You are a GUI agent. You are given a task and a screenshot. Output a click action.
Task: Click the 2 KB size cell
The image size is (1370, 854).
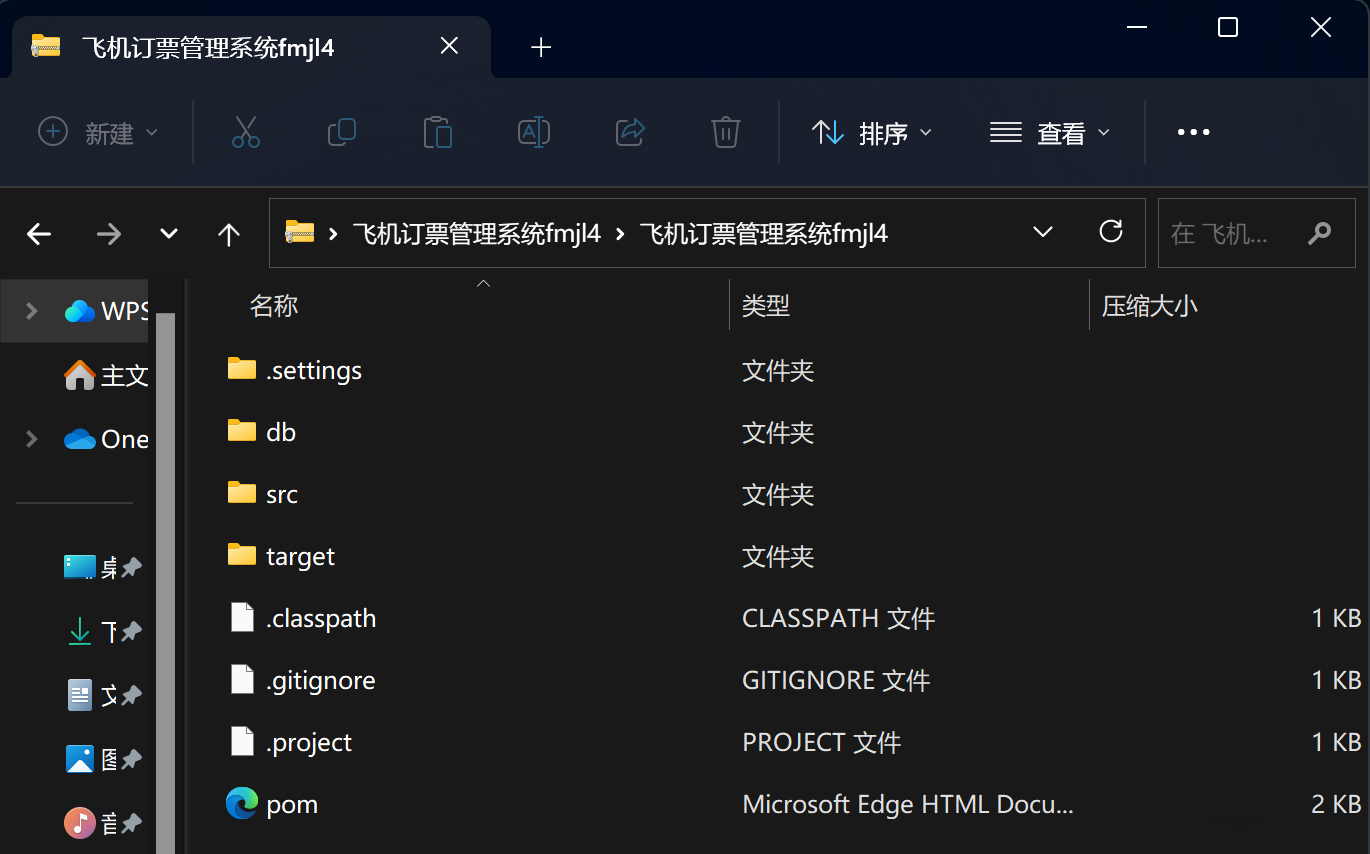click(1336, 804)
